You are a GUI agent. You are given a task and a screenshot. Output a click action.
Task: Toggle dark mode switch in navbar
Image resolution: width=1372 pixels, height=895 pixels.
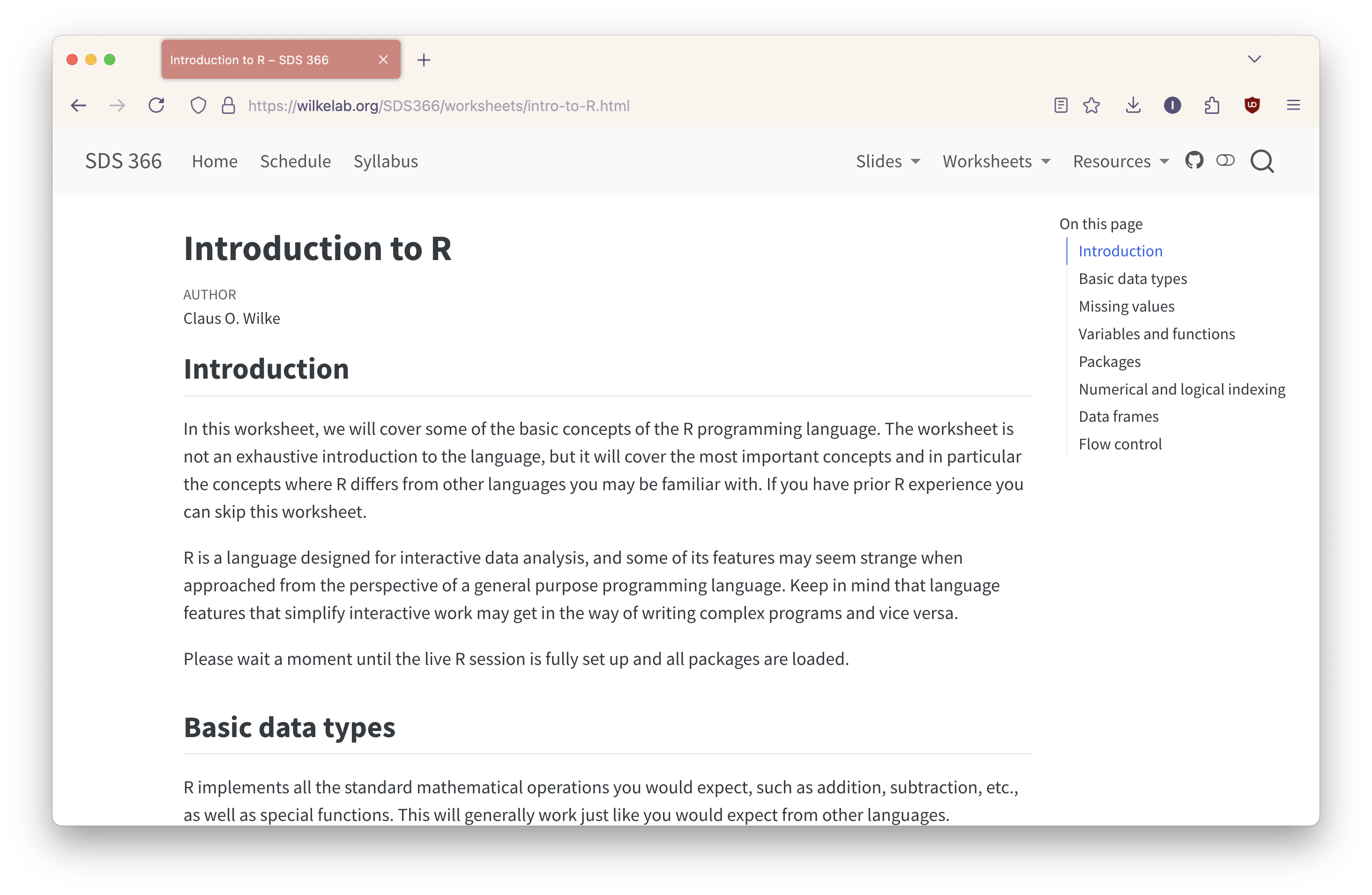tap(1225, 160)
